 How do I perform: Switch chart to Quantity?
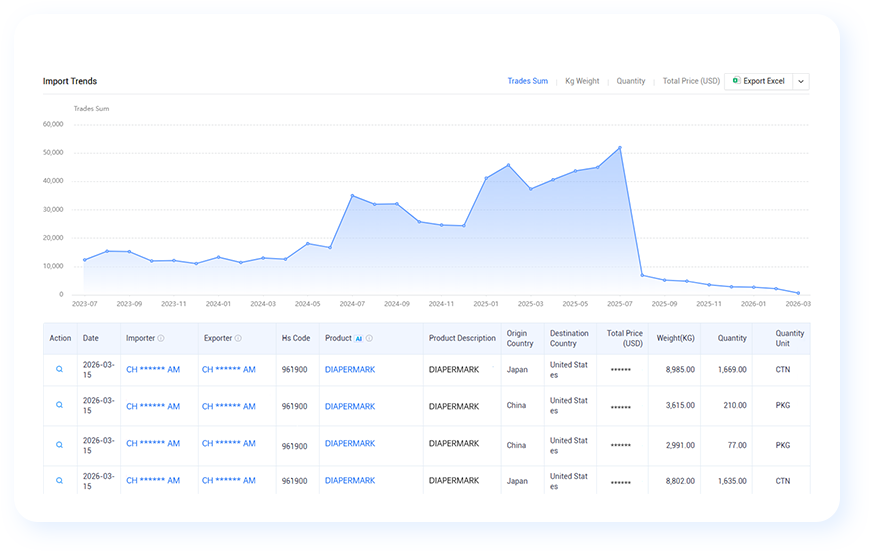(x=631, y=81)
